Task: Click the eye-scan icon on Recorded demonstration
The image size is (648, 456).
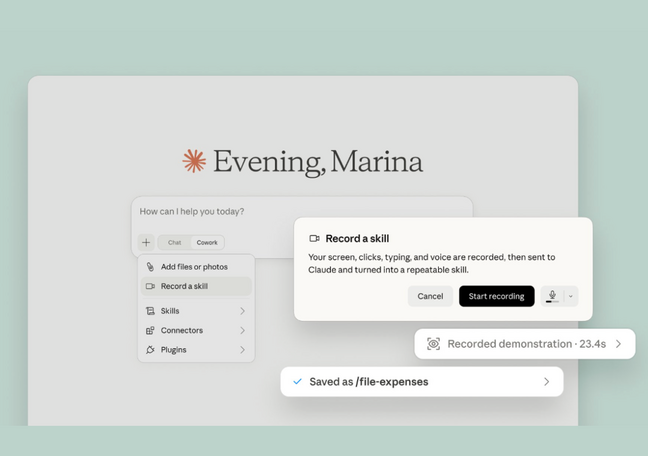Action: (434, 344)
